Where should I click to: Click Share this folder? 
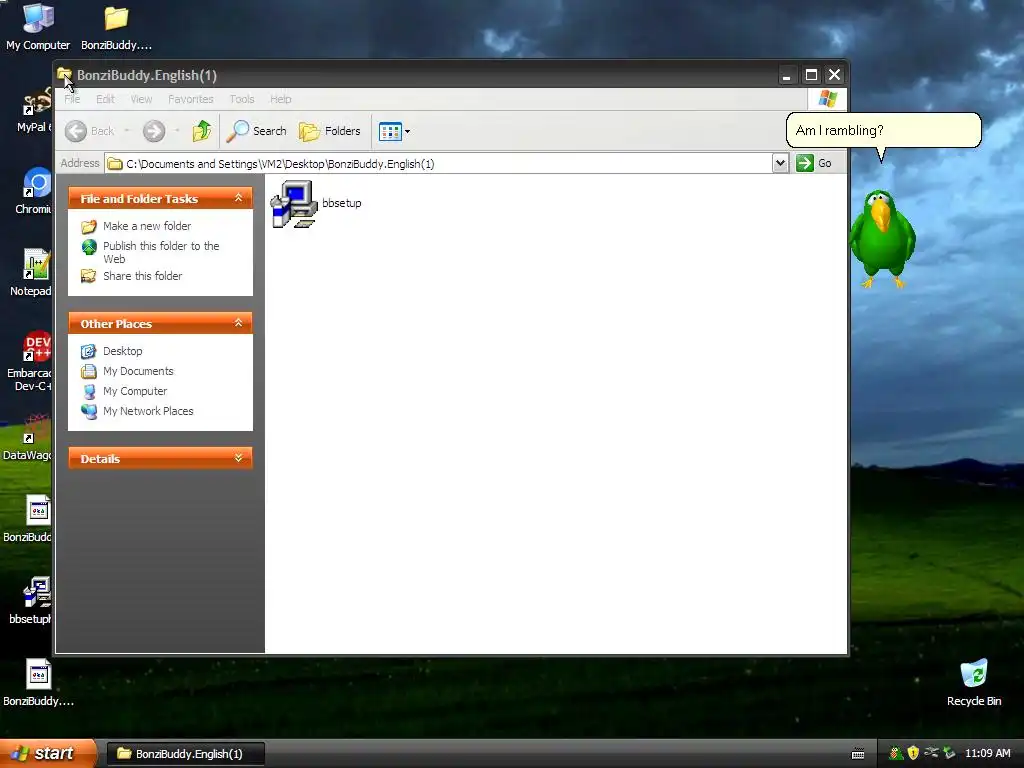coord(142,276)
